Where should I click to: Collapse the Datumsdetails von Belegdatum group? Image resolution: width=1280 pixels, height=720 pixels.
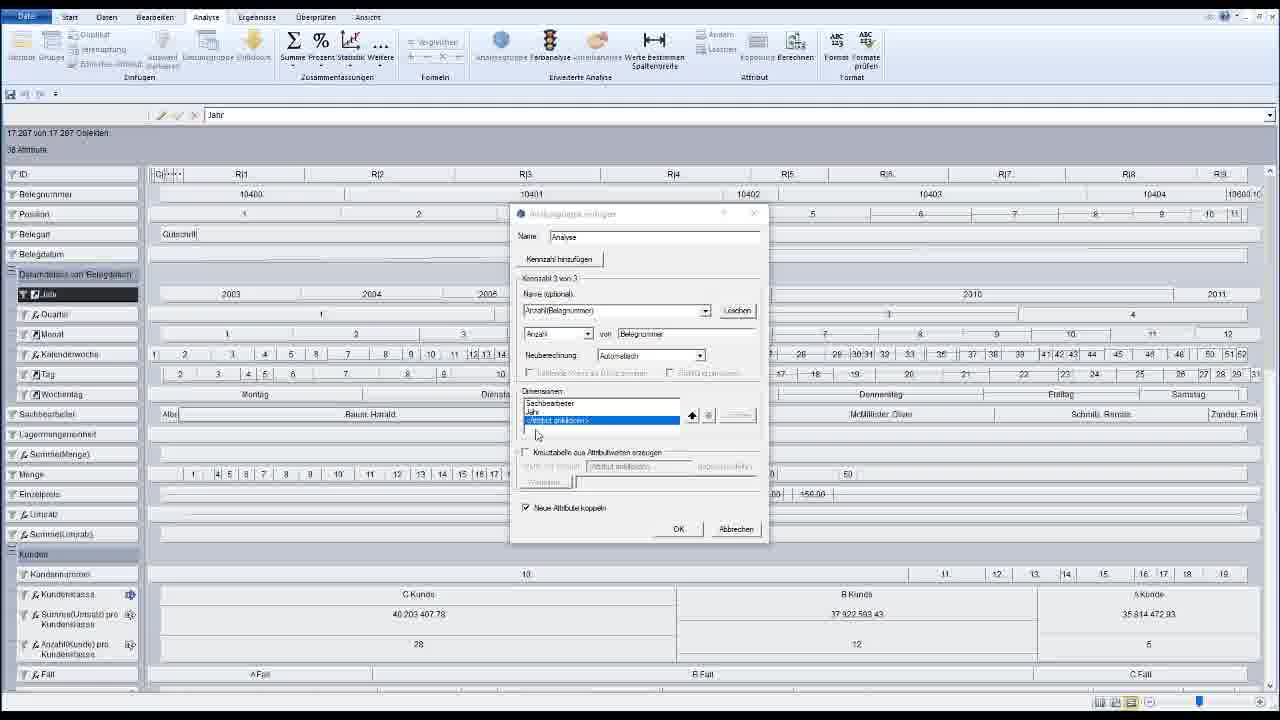[x=12, y=273]
